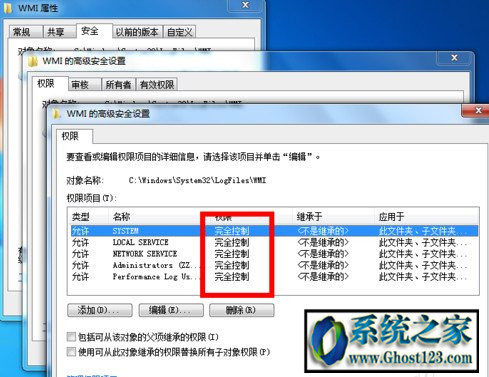Click the folder icon in the WMI 属性 title bar
Screen dimensions: 489x377
[x=7, y=8]
